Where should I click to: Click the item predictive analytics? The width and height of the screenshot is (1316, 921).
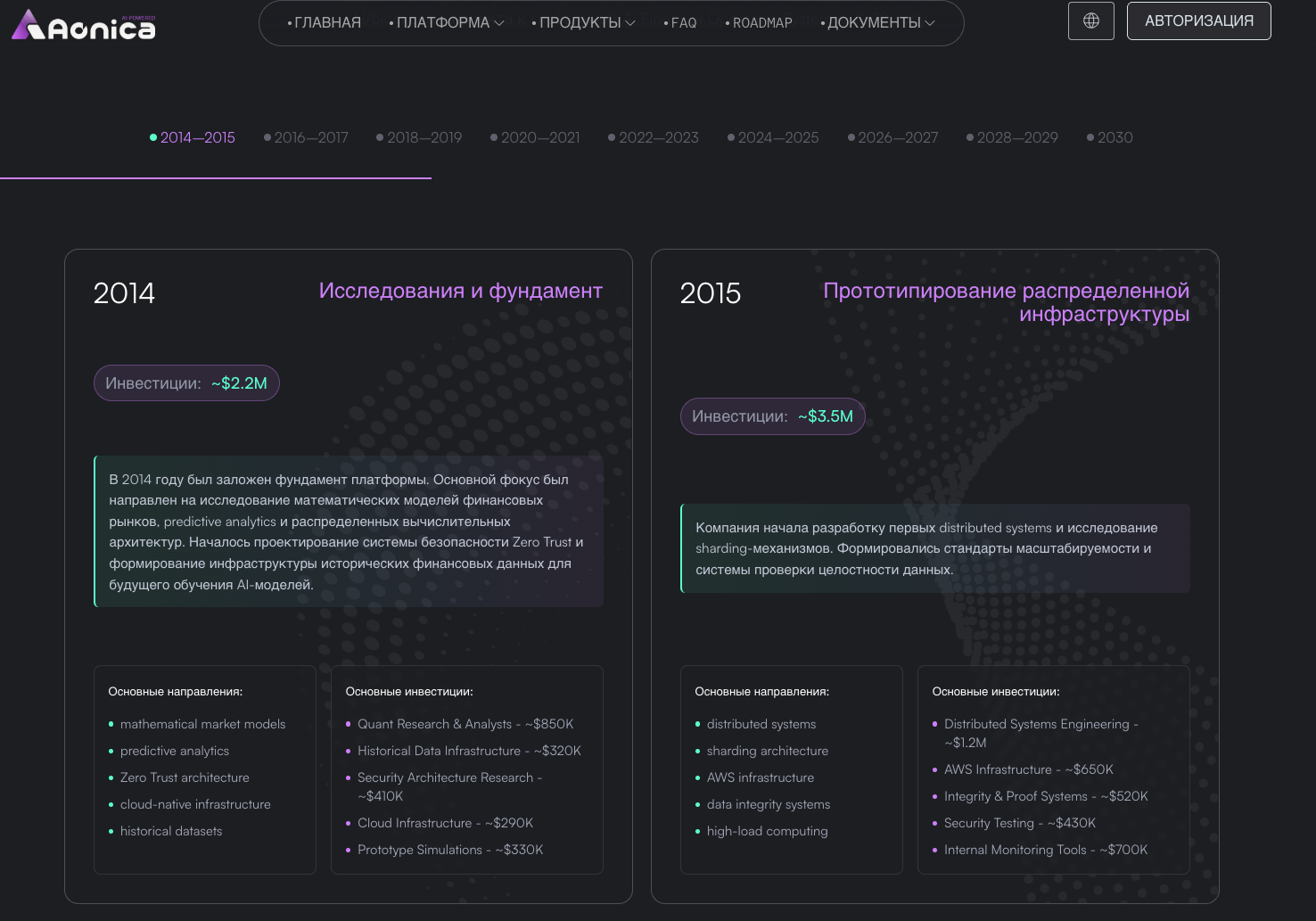coord(175,751)
